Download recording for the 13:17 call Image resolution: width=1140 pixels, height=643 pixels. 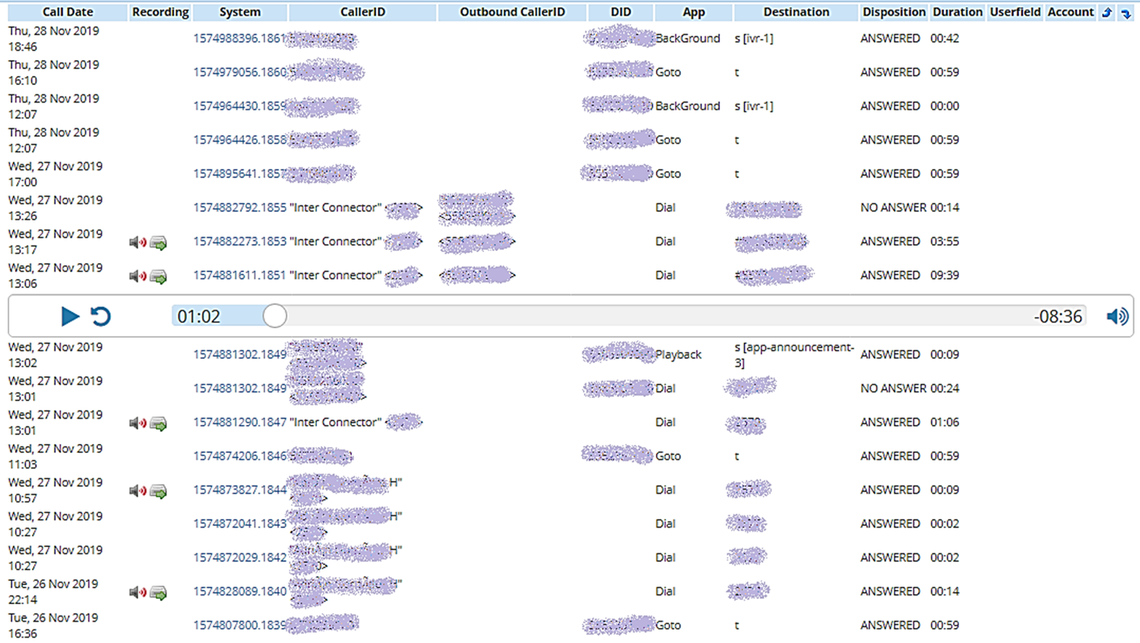[x=158, y=242]
